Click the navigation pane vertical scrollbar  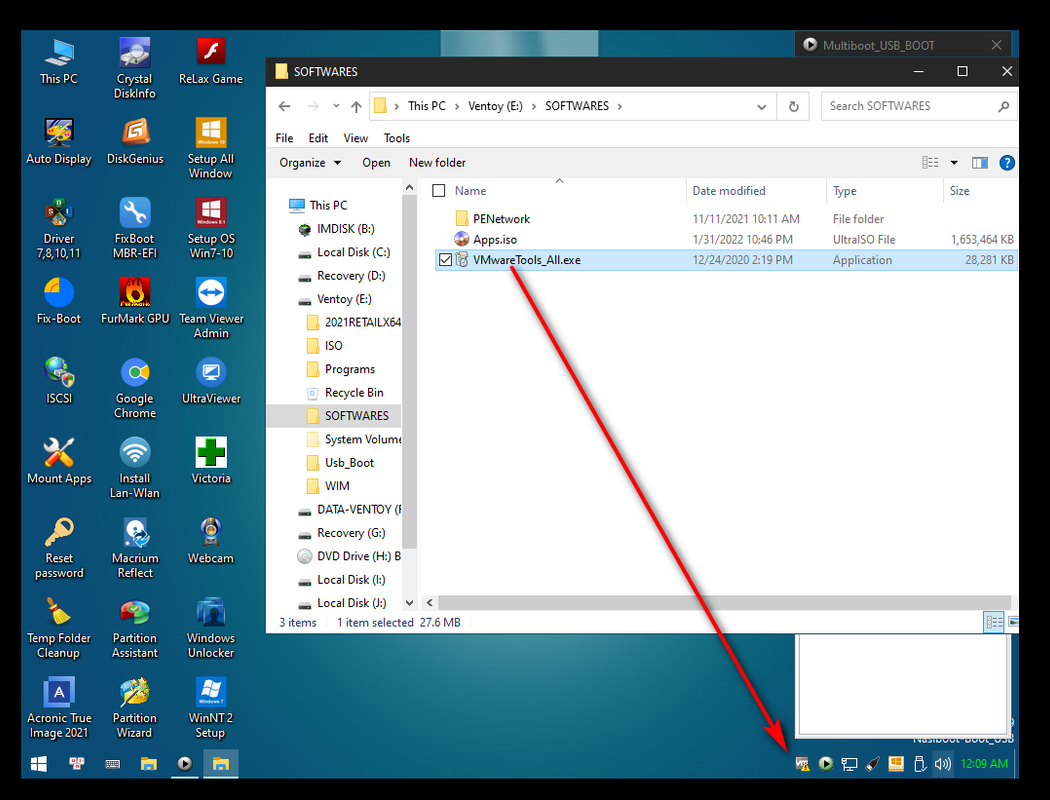(410, 370)
